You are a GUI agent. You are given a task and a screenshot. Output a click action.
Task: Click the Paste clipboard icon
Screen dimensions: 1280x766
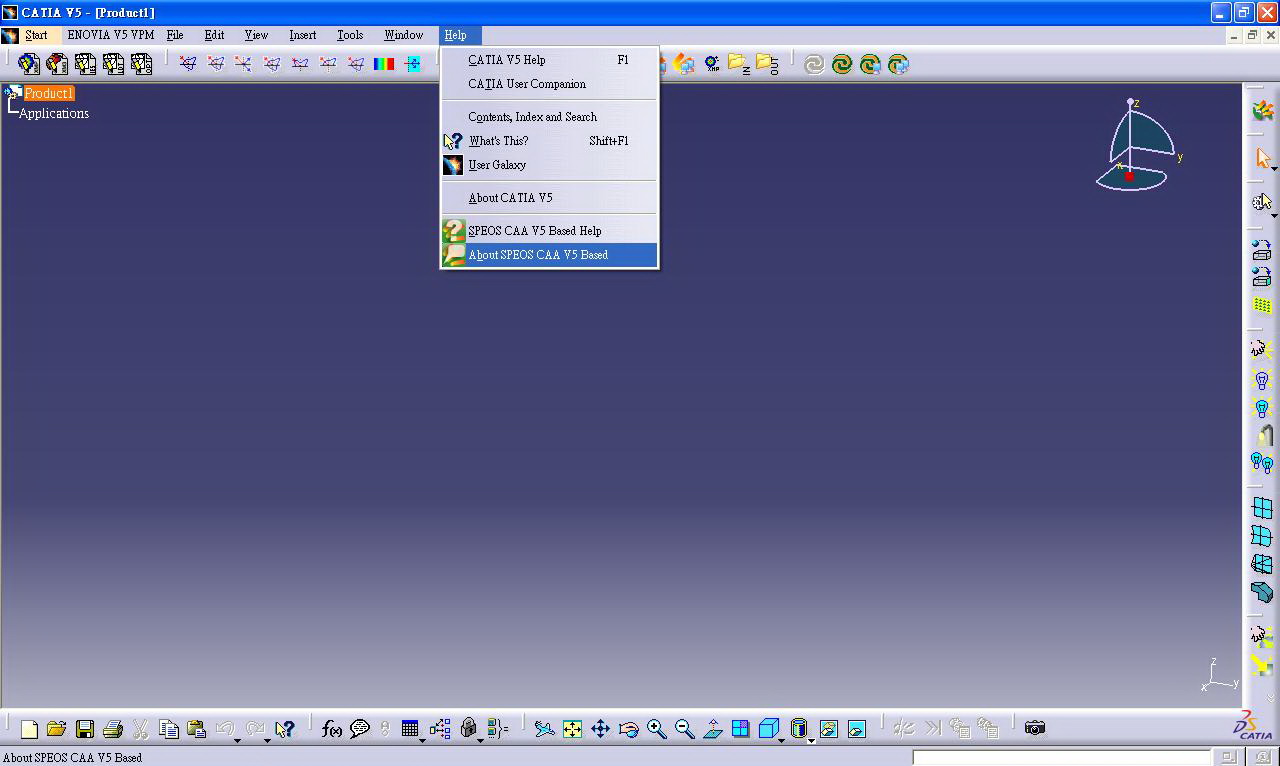pos(196,729)
